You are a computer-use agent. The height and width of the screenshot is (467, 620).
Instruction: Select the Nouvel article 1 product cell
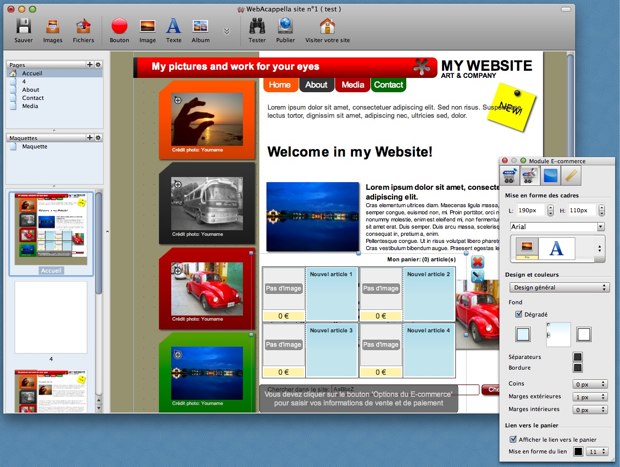331,294
